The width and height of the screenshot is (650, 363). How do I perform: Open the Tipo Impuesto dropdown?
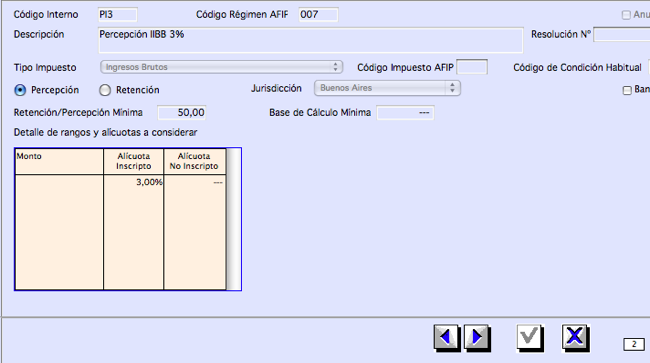click(x=221, y=67)
